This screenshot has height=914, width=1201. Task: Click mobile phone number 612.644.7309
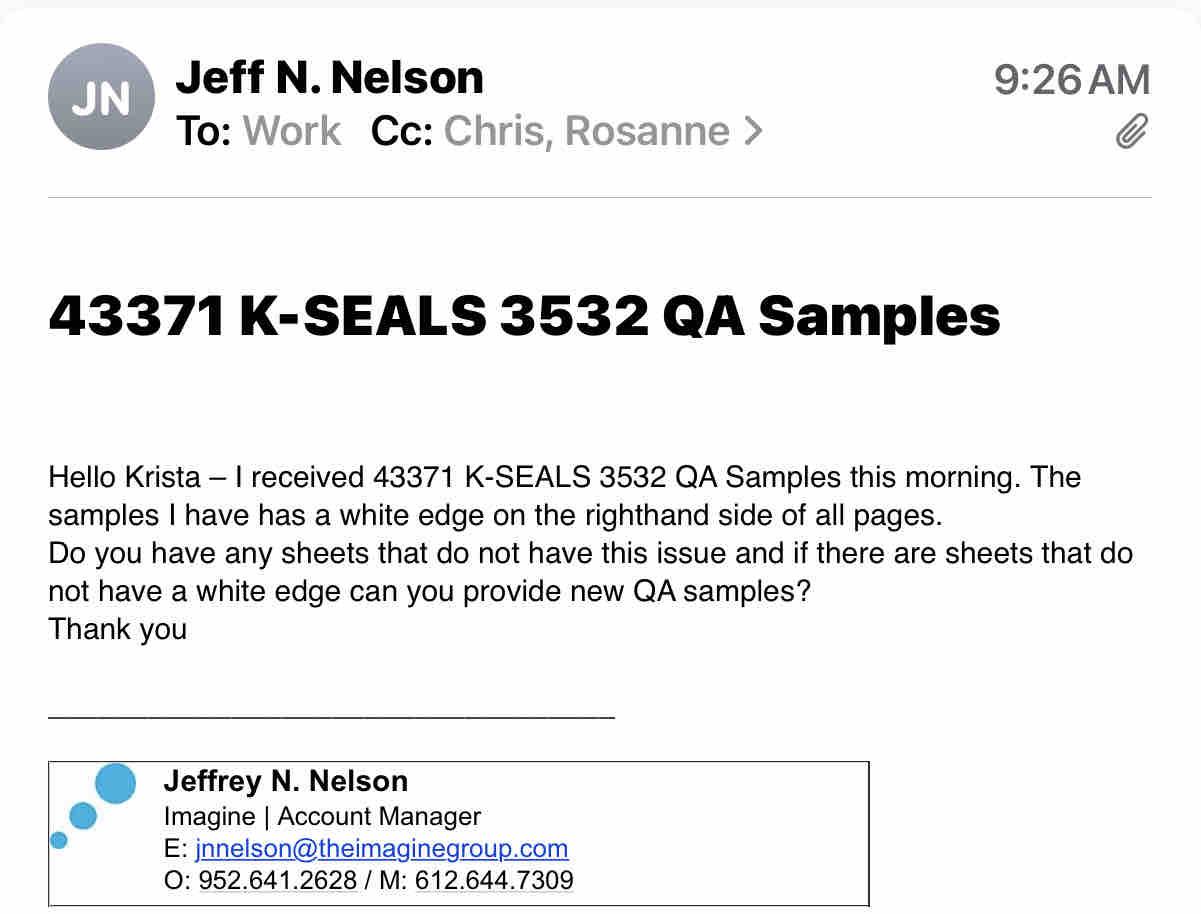point(493,881)
